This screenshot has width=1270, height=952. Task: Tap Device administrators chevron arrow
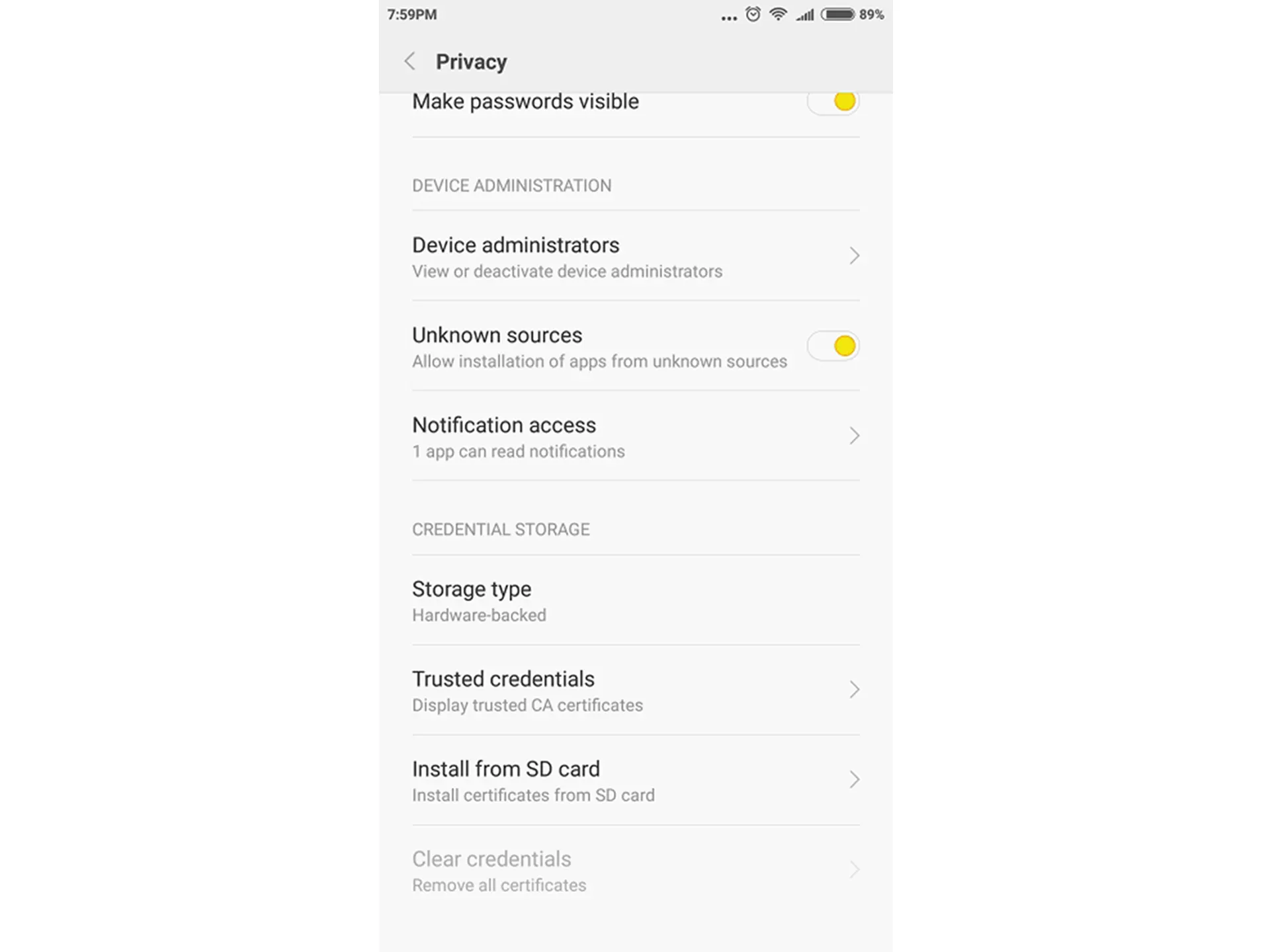(853, 255)
